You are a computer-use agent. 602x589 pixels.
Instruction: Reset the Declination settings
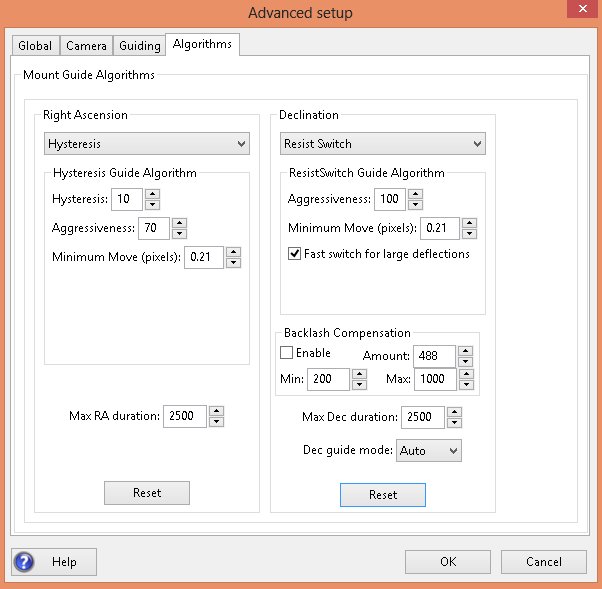coord(383,495)
